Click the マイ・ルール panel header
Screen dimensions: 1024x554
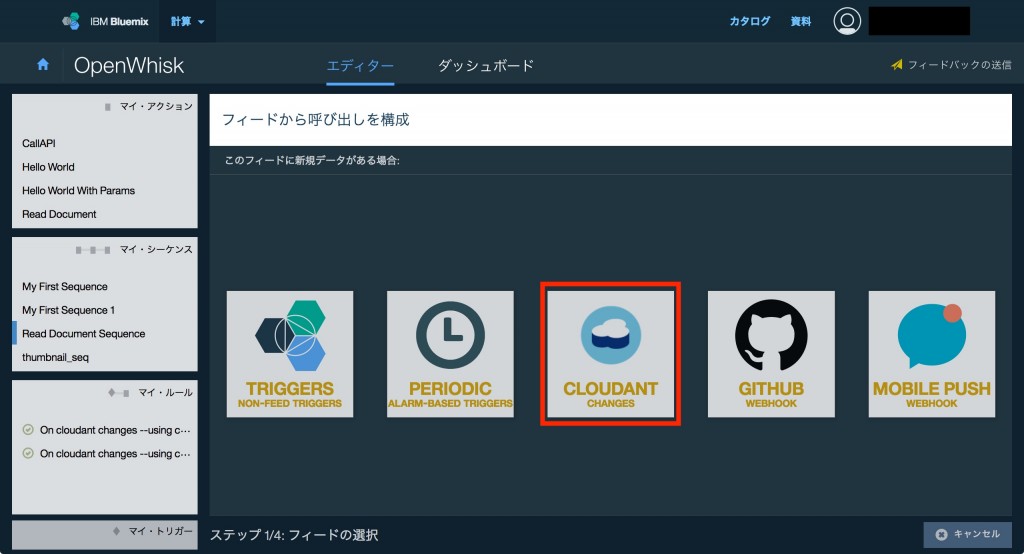[x=165, y=392]
